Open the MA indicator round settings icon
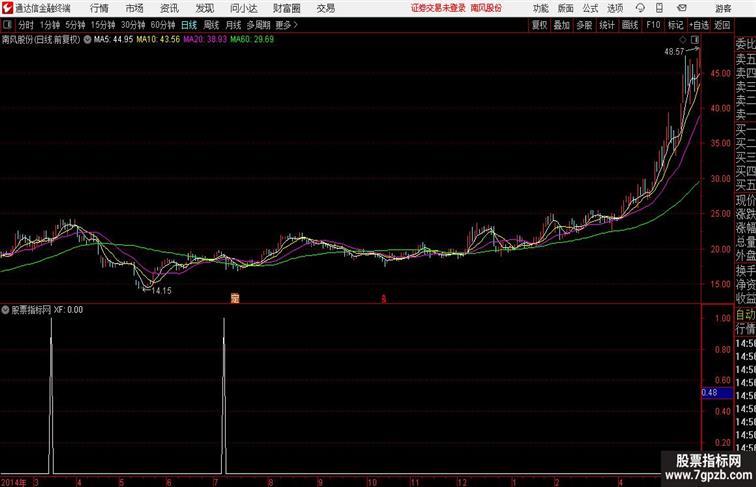The width and height of the screenshot is (756, 487). point(87,40)
